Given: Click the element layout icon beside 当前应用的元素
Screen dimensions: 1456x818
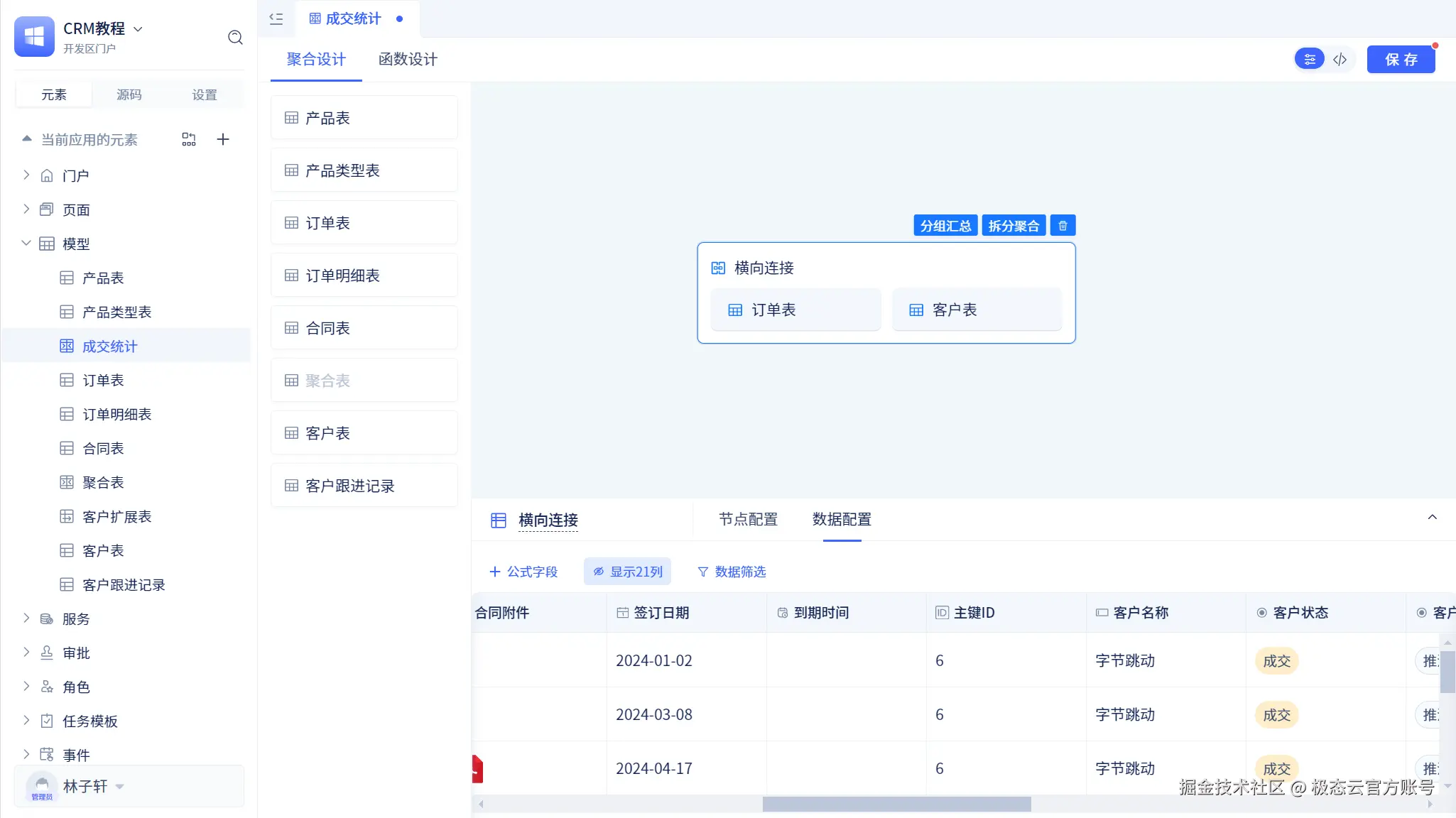Looking at the screenshot, I should [188, 139].
